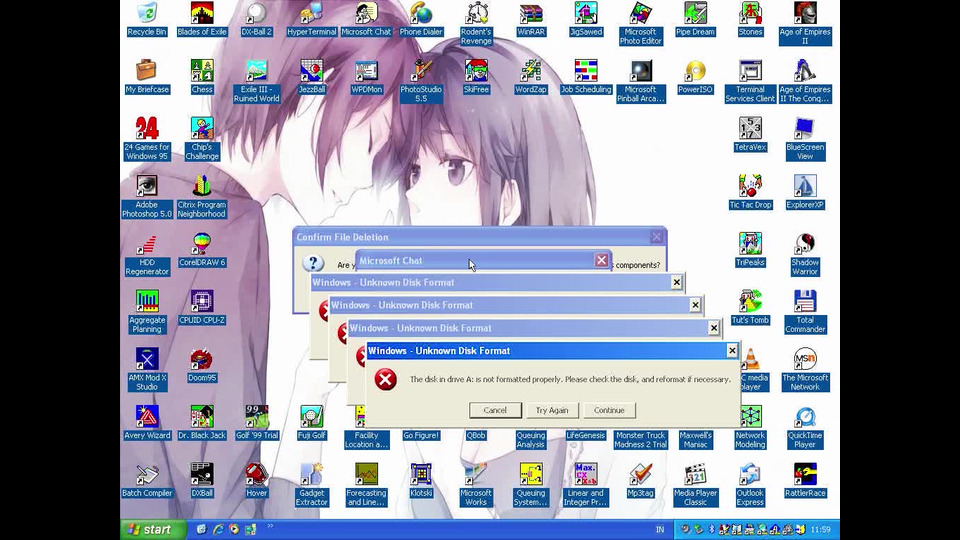Click Cancel in the disk format error
960x540 pixels.
[495, 410]
